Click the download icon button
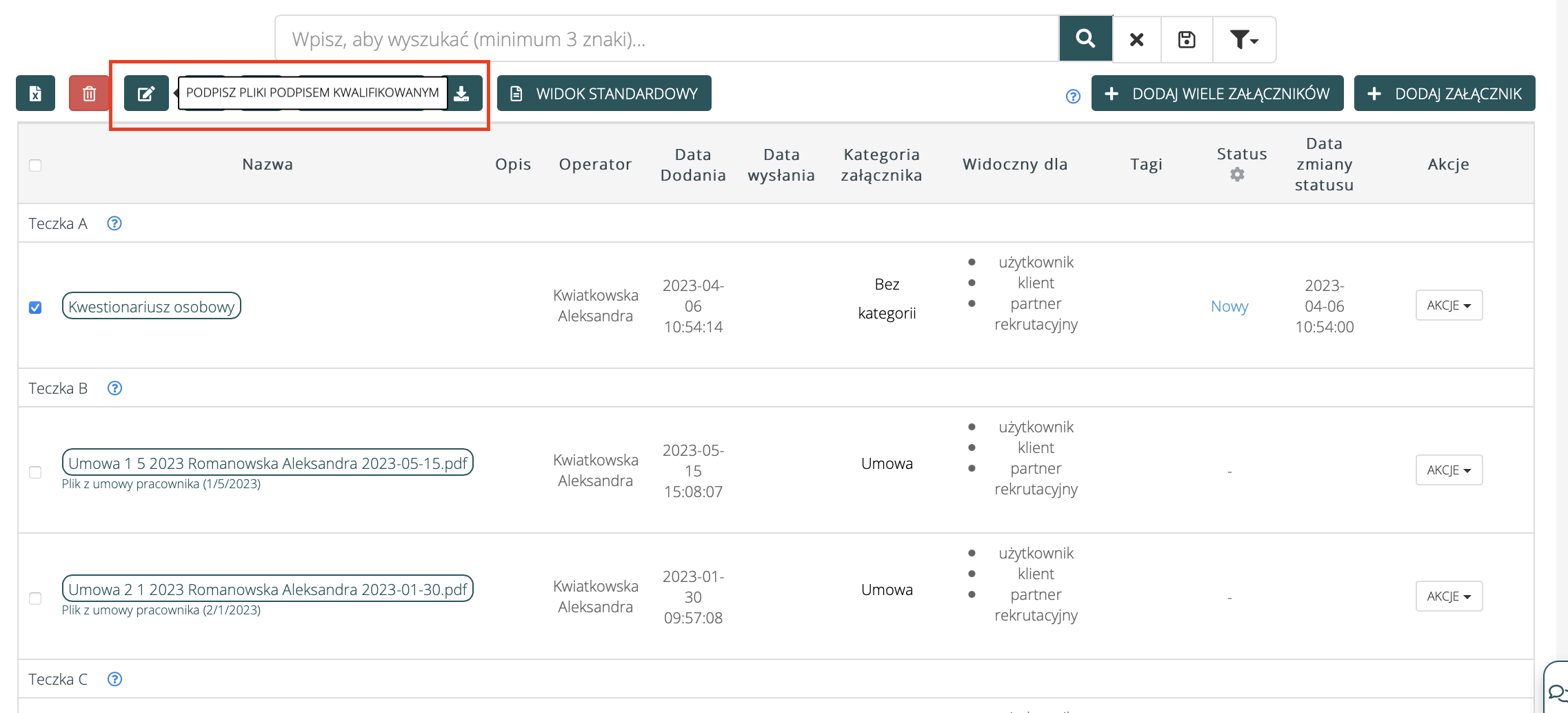Screen dimensions: 1568x713 [x=462, y=93]
